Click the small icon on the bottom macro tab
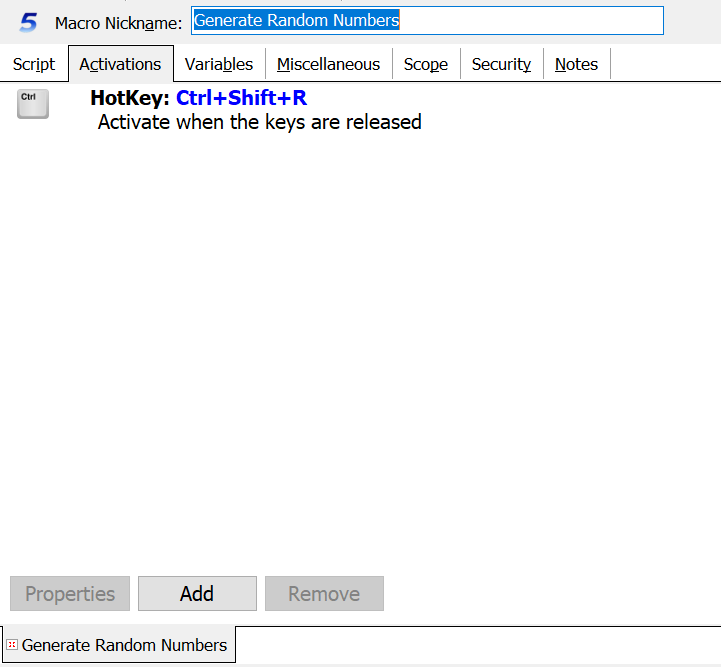The width and height of the screenshot is (721, 667). (12, 645)
